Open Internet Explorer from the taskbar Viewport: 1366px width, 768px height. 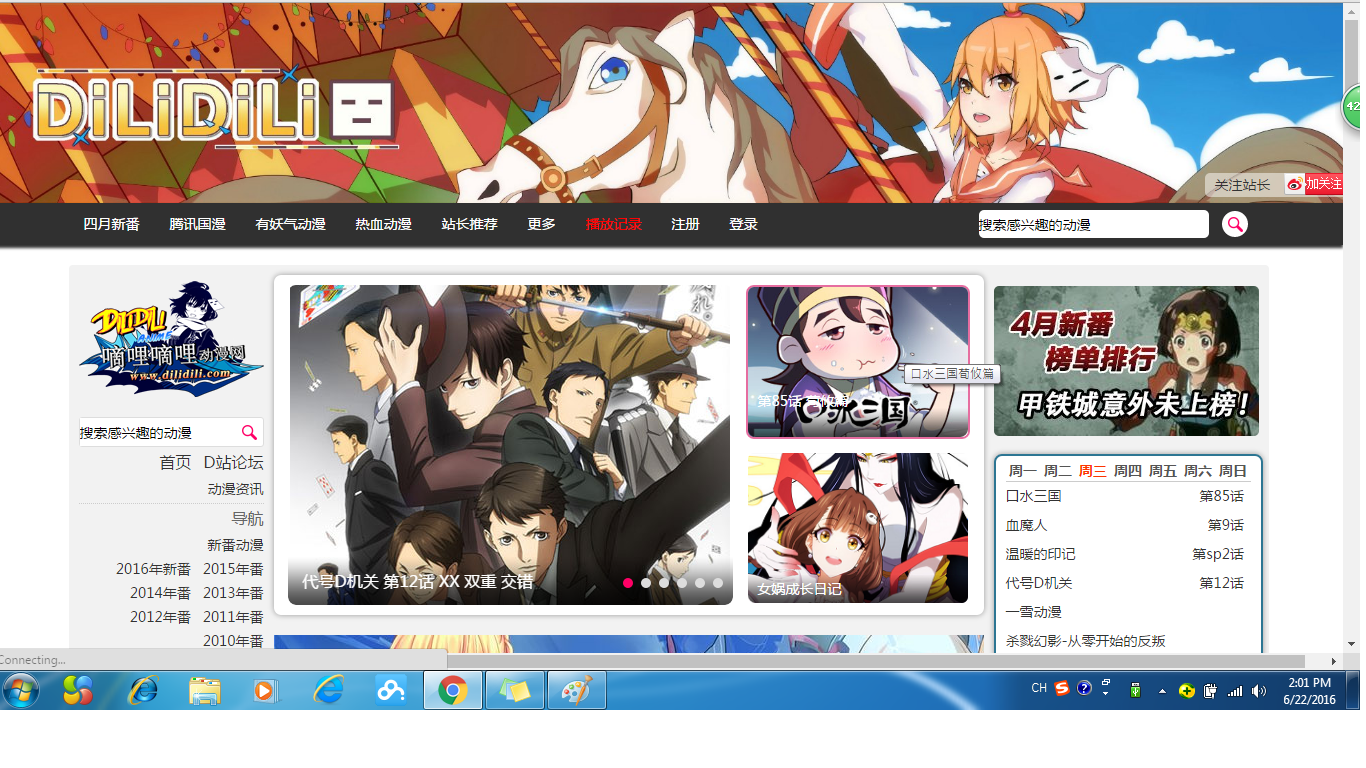click(143, 690)
